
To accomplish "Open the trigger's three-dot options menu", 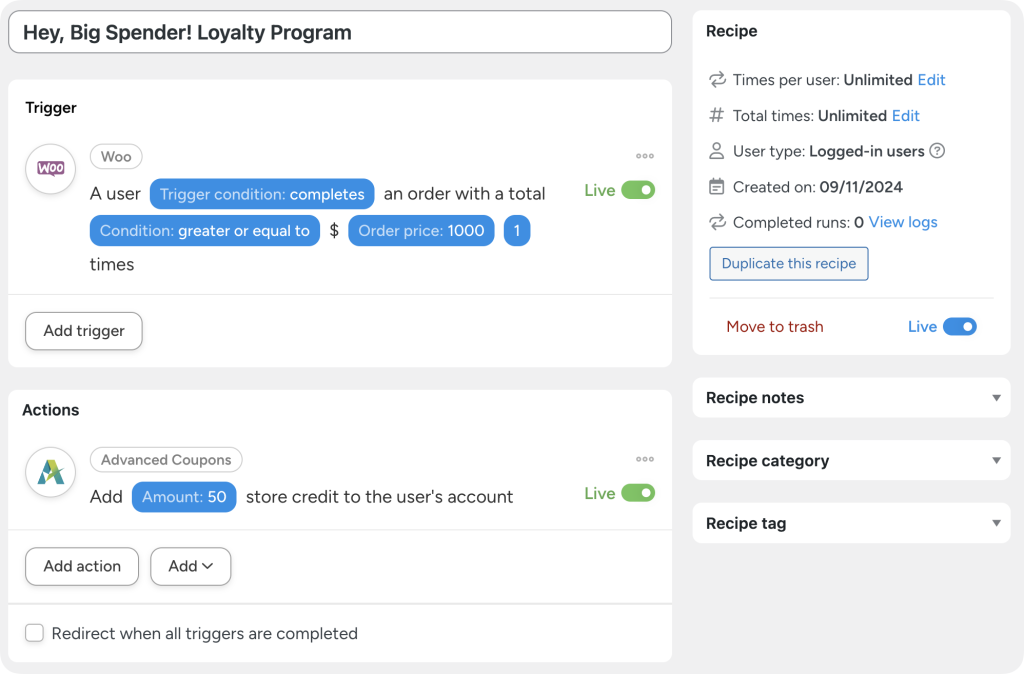I will [x=645, y=156].
